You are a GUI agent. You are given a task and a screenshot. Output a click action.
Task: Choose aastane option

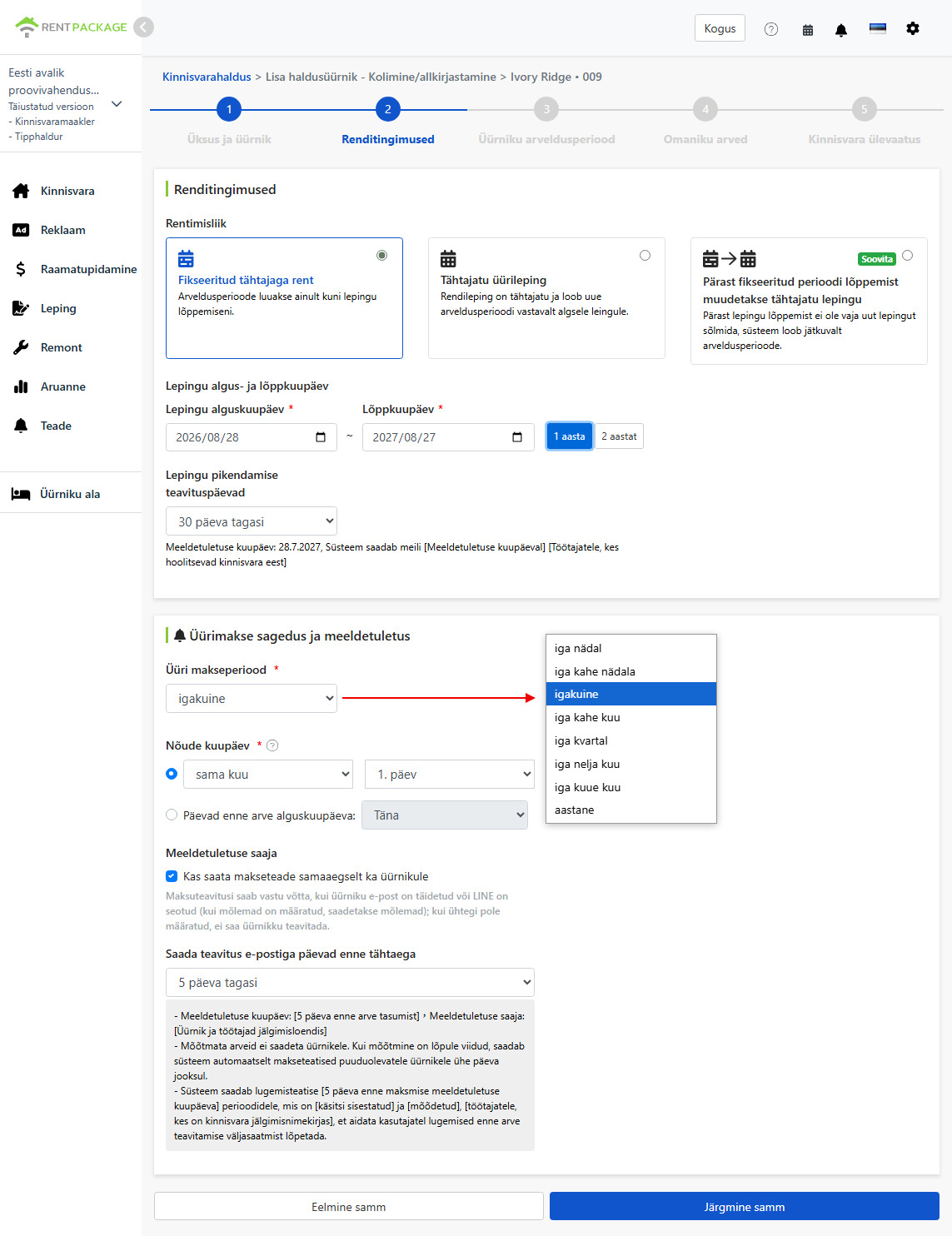coord(631,810)
